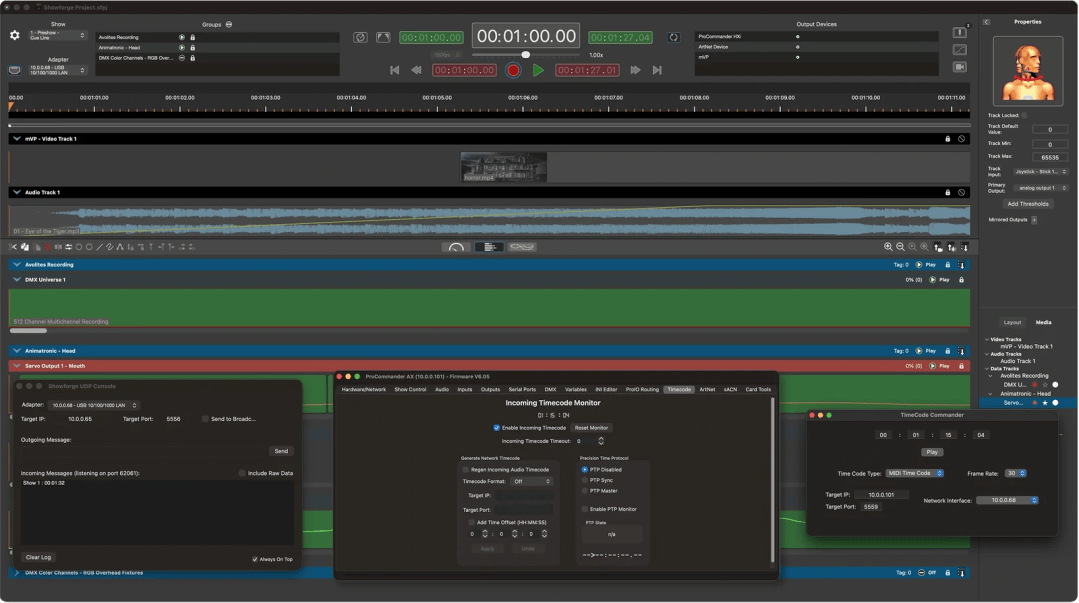Open the Primary Output dropdown
The image size is (1079, 603).
coord(1040,188)
